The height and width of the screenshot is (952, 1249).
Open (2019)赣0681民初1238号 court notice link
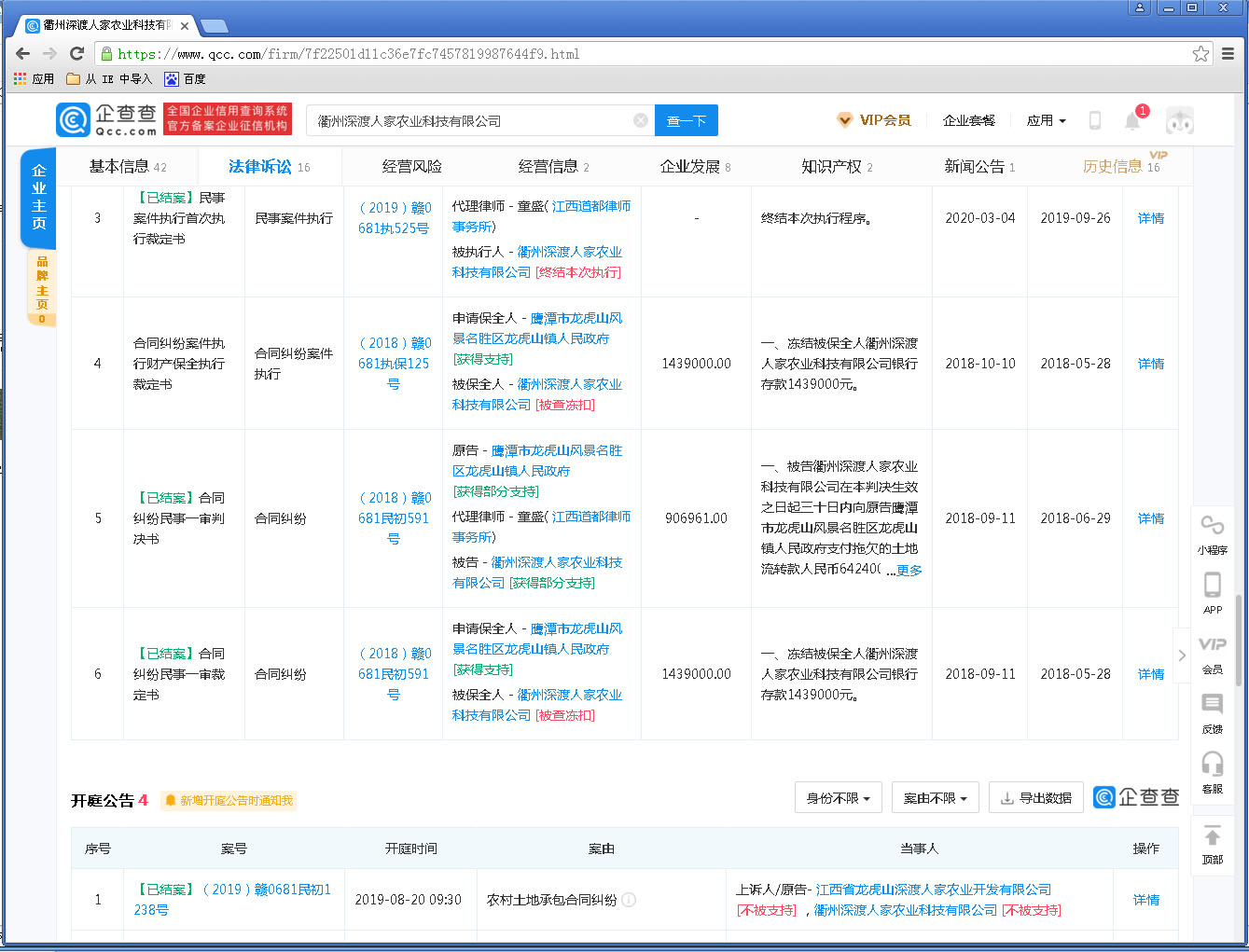coord(232,900)
